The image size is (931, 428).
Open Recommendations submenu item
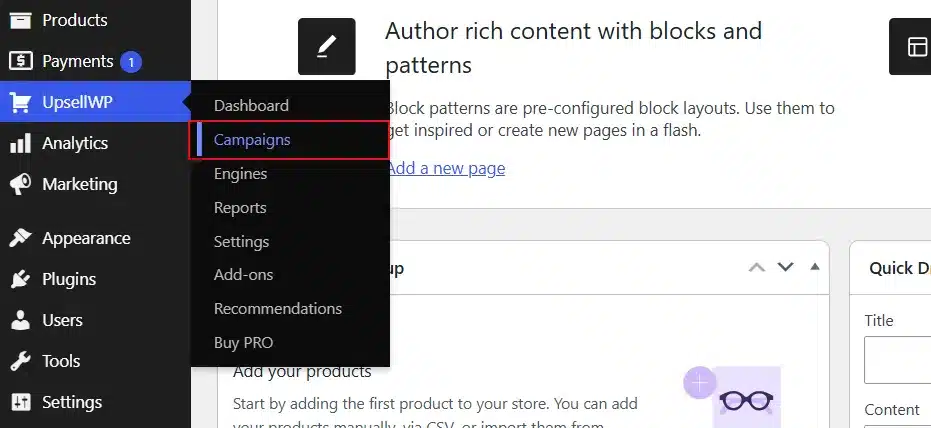pyautogui.click(x=278, y=309)
